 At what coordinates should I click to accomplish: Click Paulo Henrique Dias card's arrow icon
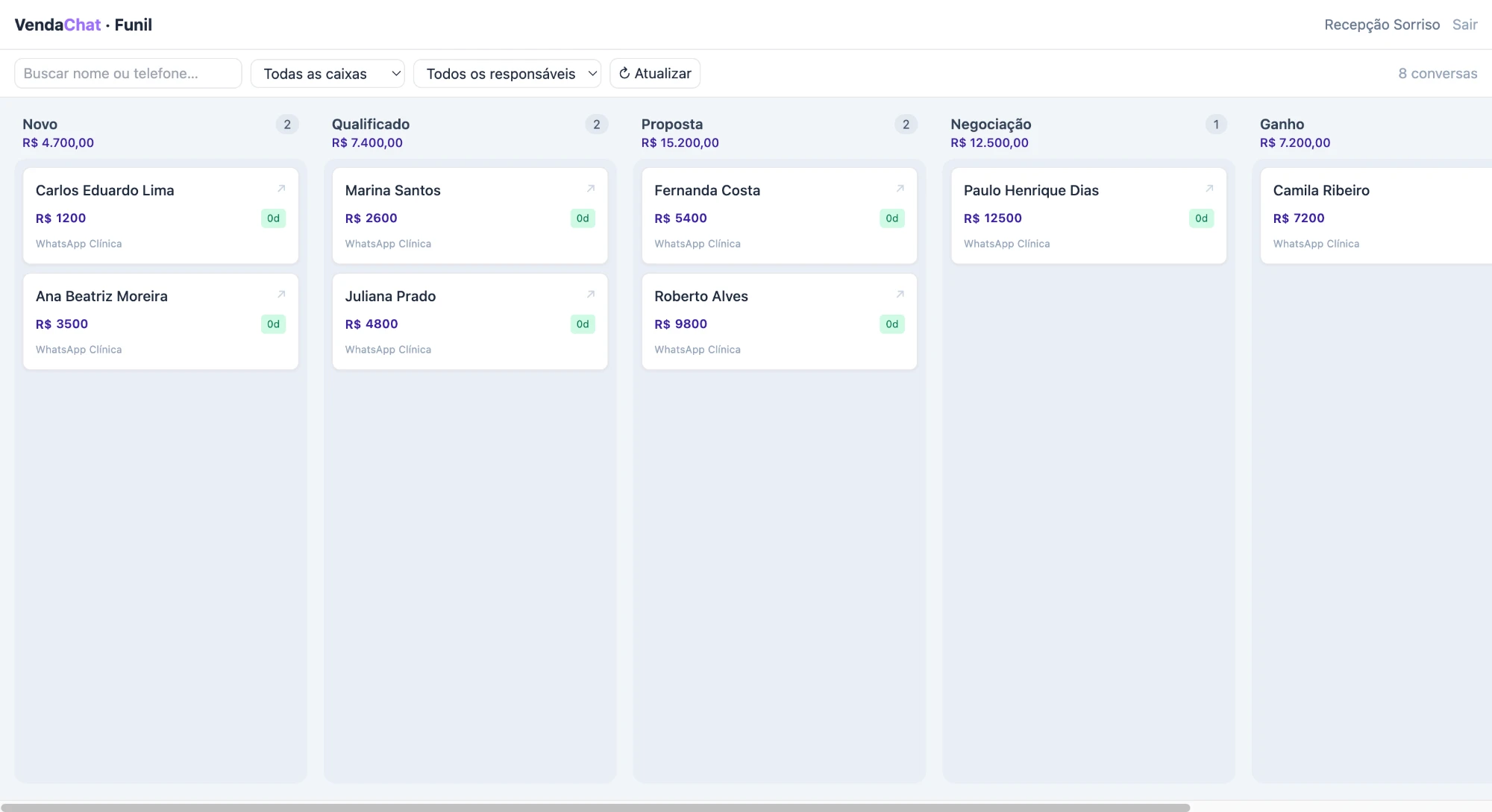[1209, 189]
